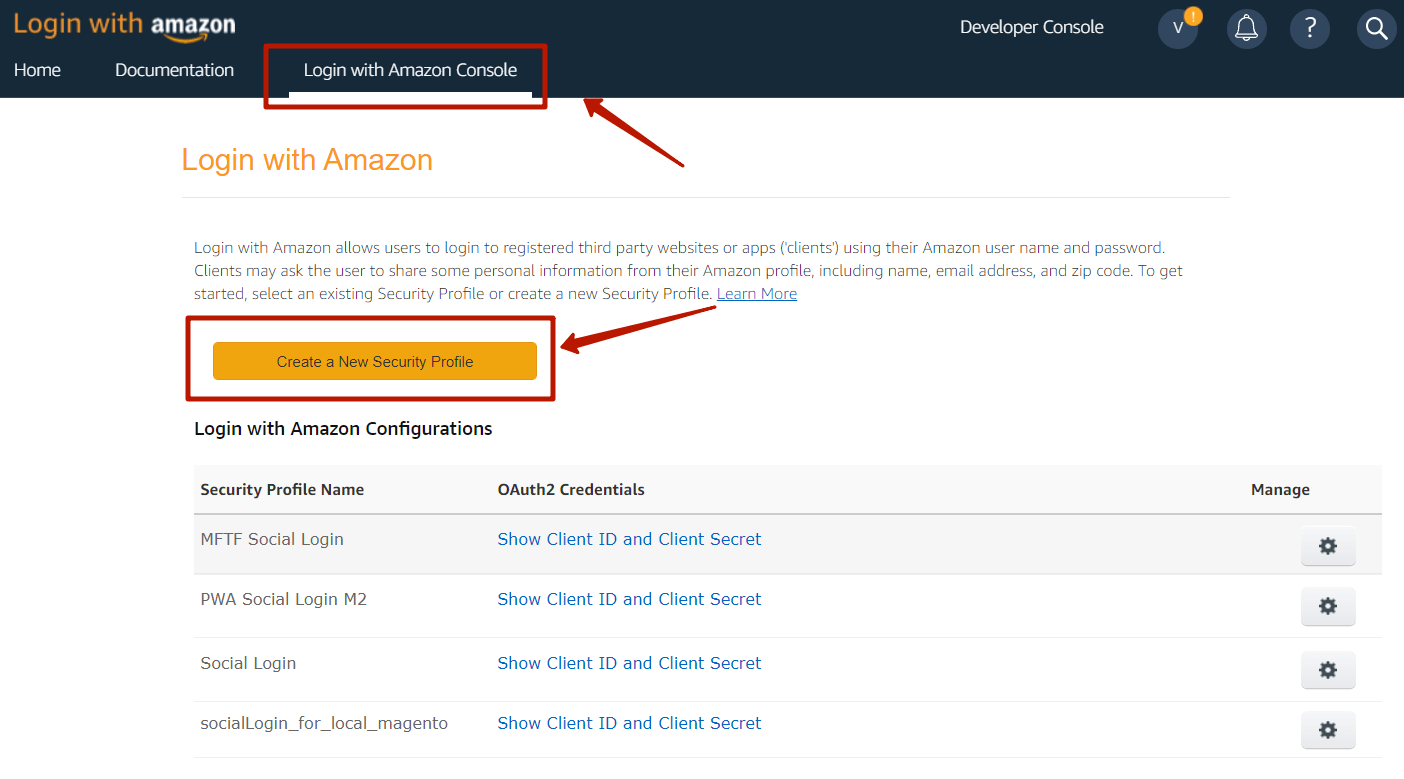1404x779 pixels.
Task: Select the MFTF Social Login profile name
Action: [272, 539]
